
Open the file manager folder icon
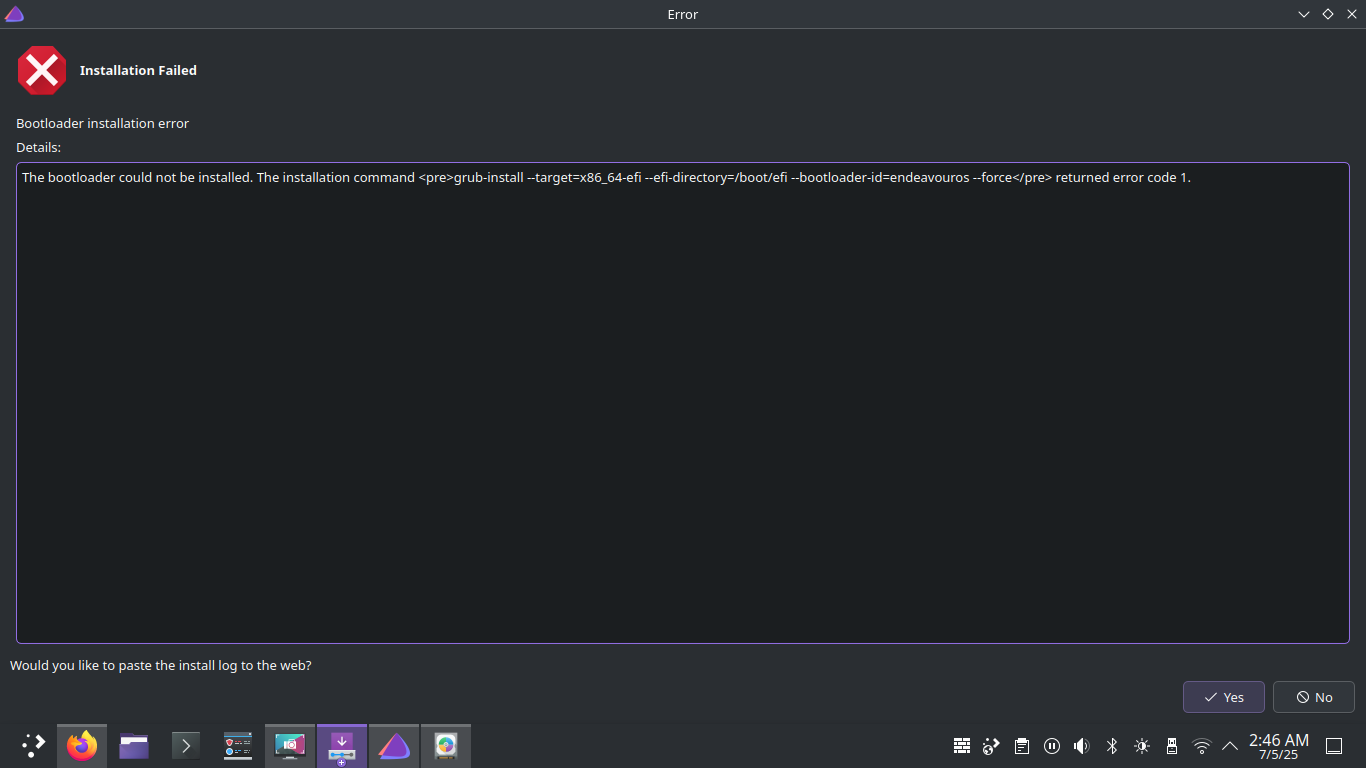[134, 745]
